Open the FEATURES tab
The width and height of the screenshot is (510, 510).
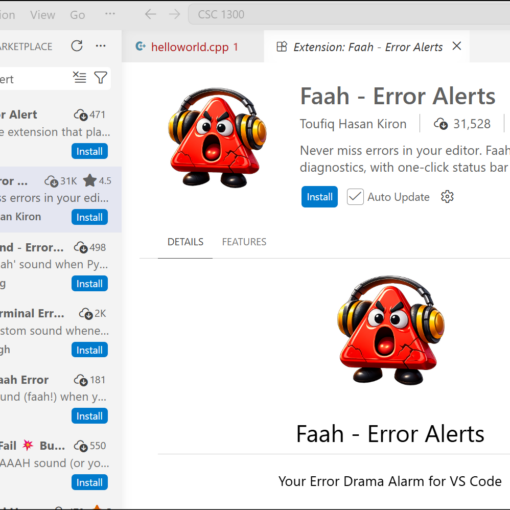(244, 242)
